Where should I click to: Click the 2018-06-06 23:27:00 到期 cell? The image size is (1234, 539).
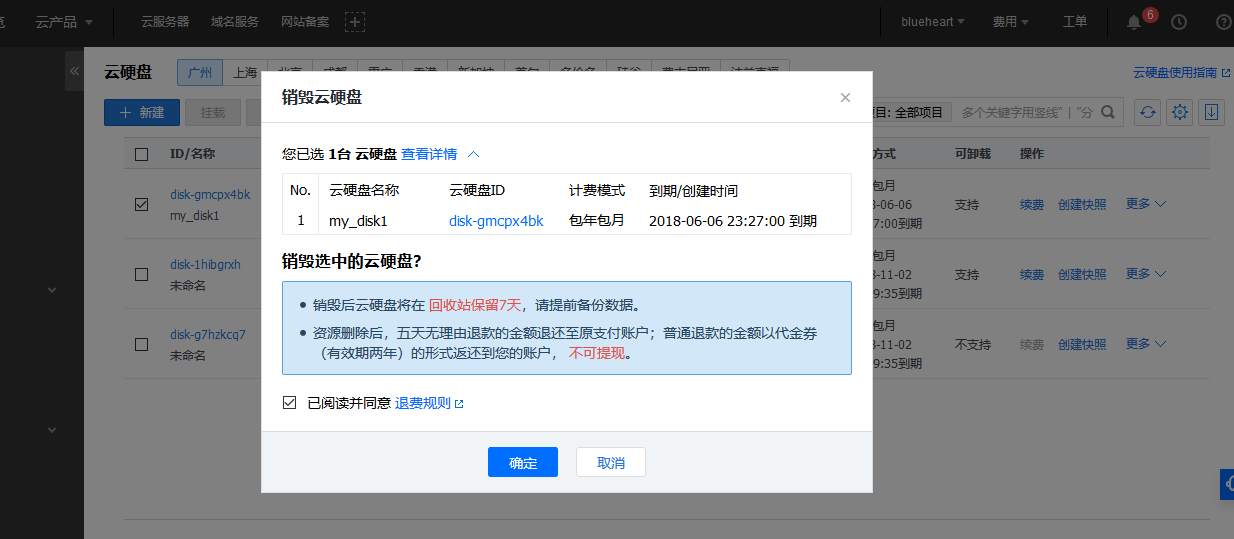(x=733, y=221)
